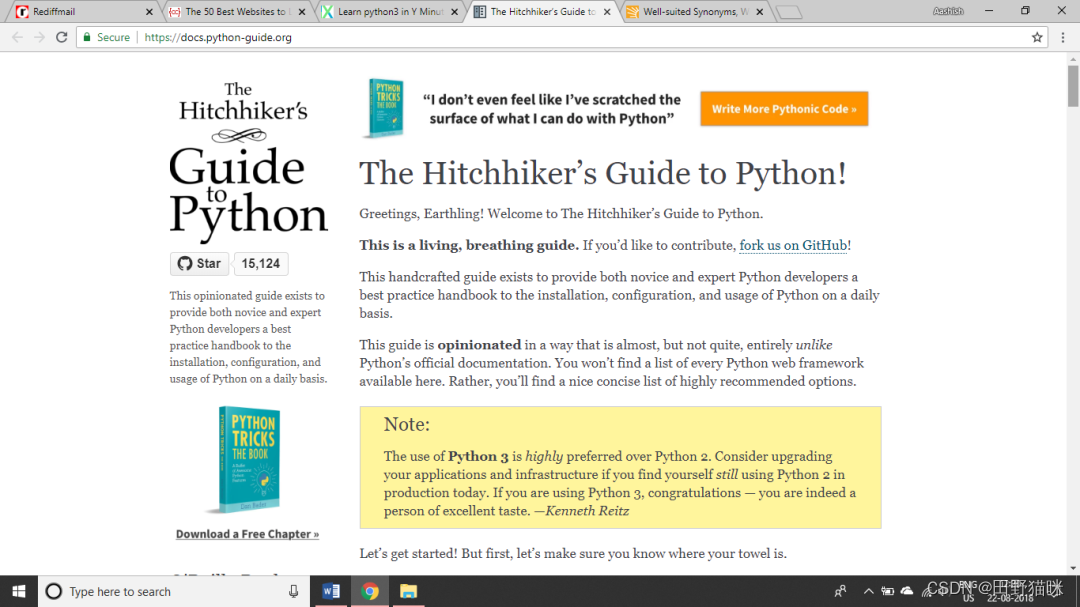The image size is (1080, 607).
Task: Go forward in browser history
Action: click(39, 37)
